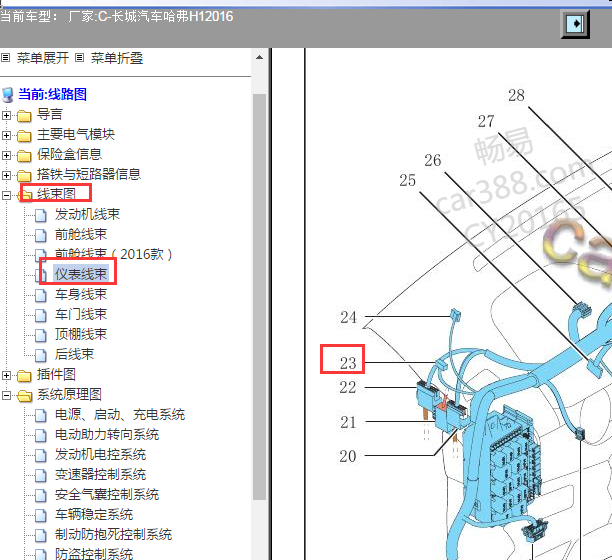This screenshot has height=560, width=612.
Task: Click the page icon beside 电源、启动、充电系统
Action: 41,416
